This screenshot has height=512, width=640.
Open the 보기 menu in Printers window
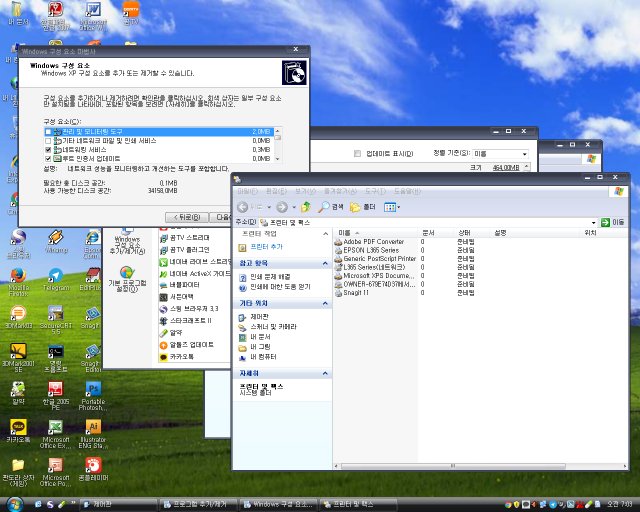pyautogui.click(x=305, y=191)
